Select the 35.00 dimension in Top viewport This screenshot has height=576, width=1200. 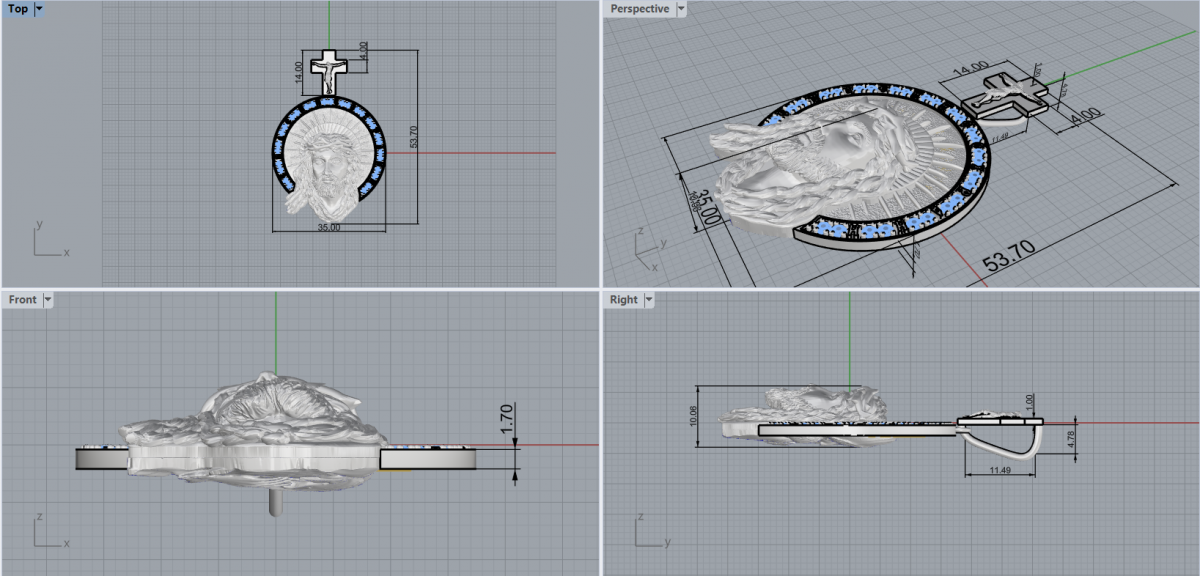click(329, 228)
